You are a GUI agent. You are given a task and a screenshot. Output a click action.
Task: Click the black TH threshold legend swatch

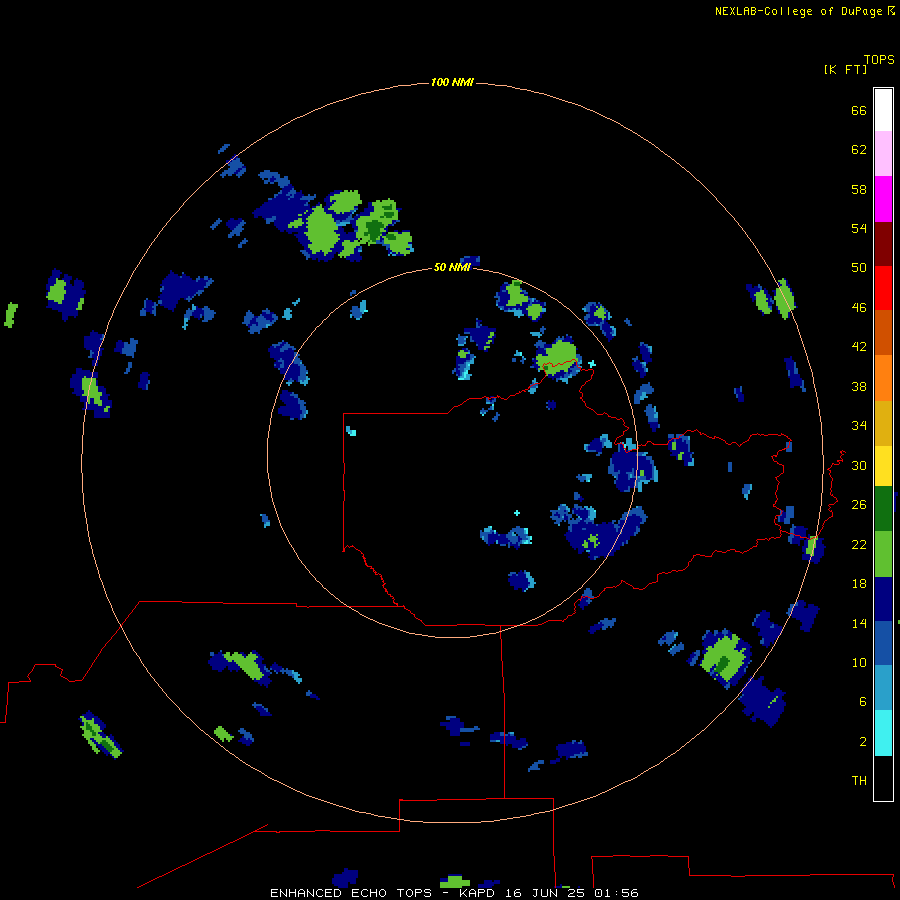(x=883, y=778)
